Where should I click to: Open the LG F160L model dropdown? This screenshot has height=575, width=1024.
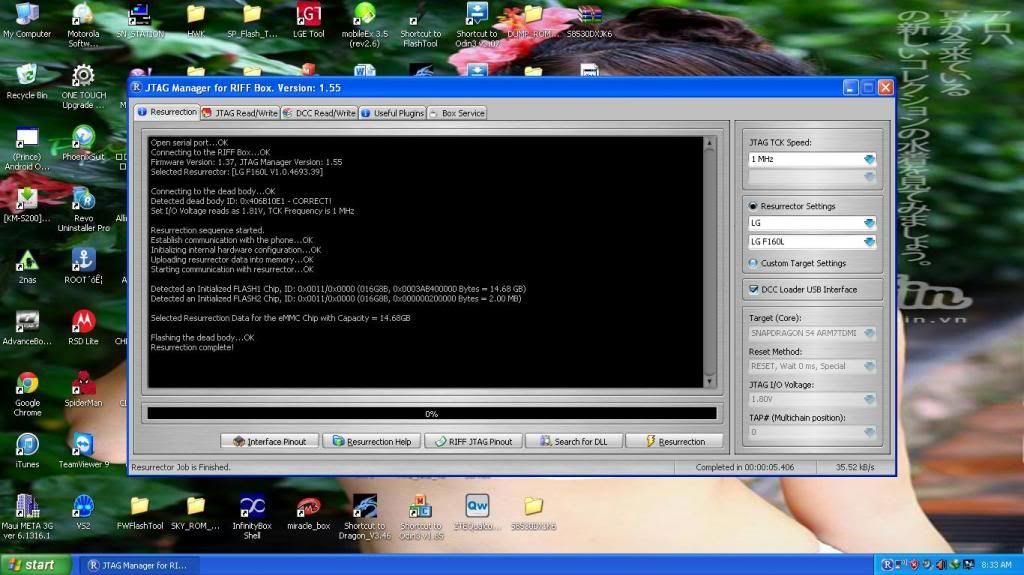(x=869, y=241)
